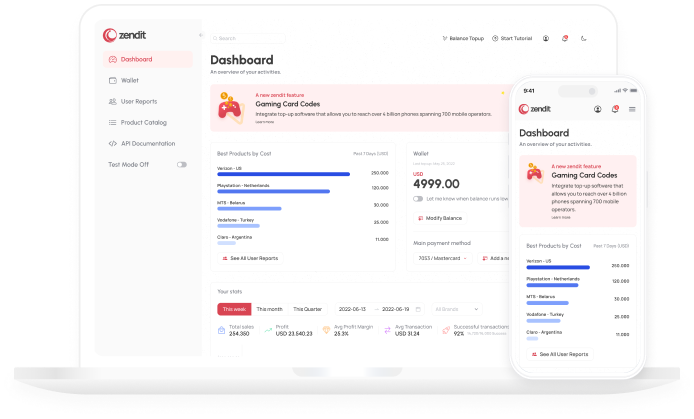The width and height of the screenshot is (694, 419).
Task: Click Learn more in the phone banner
Action: (x=561, y=218)
